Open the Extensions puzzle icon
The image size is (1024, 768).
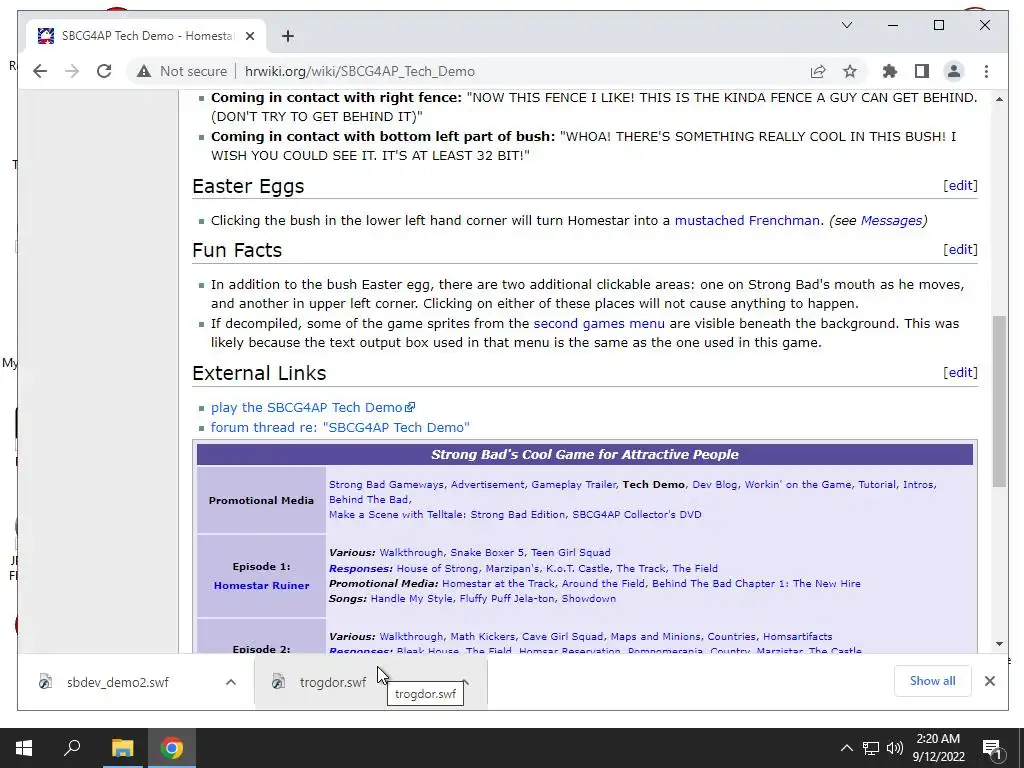tap(889, 71)
